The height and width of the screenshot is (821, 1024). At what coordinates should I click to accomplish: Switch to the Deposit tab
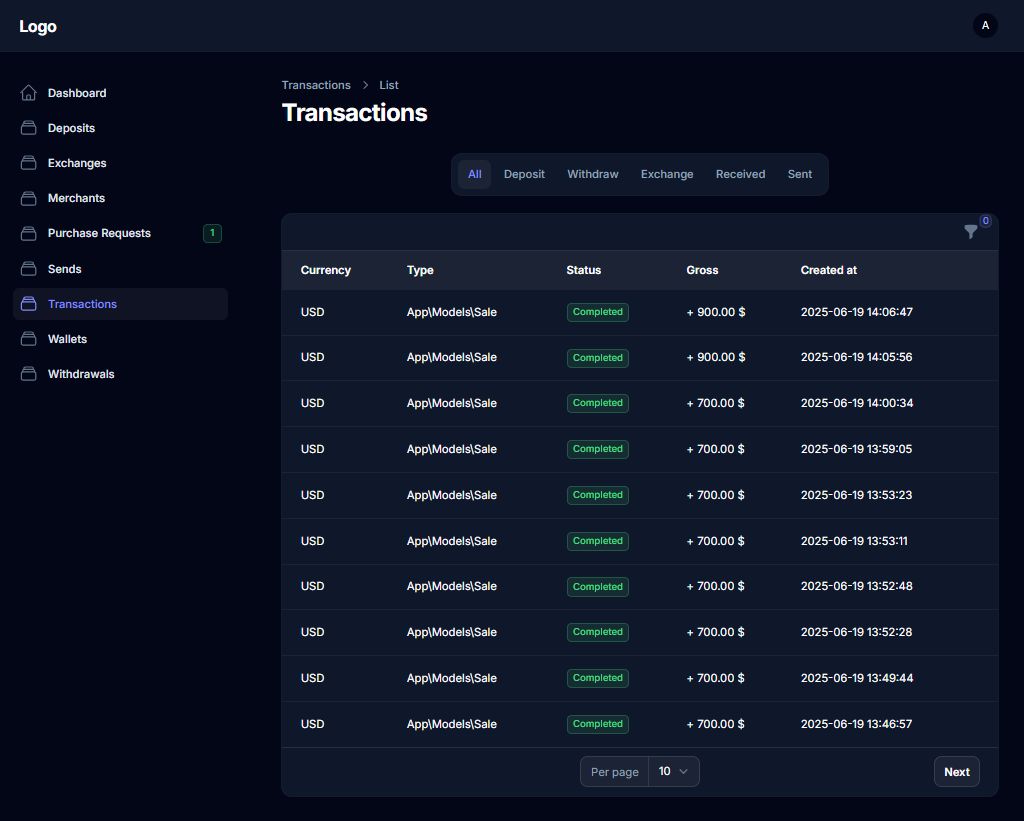[x=524, y=174]
